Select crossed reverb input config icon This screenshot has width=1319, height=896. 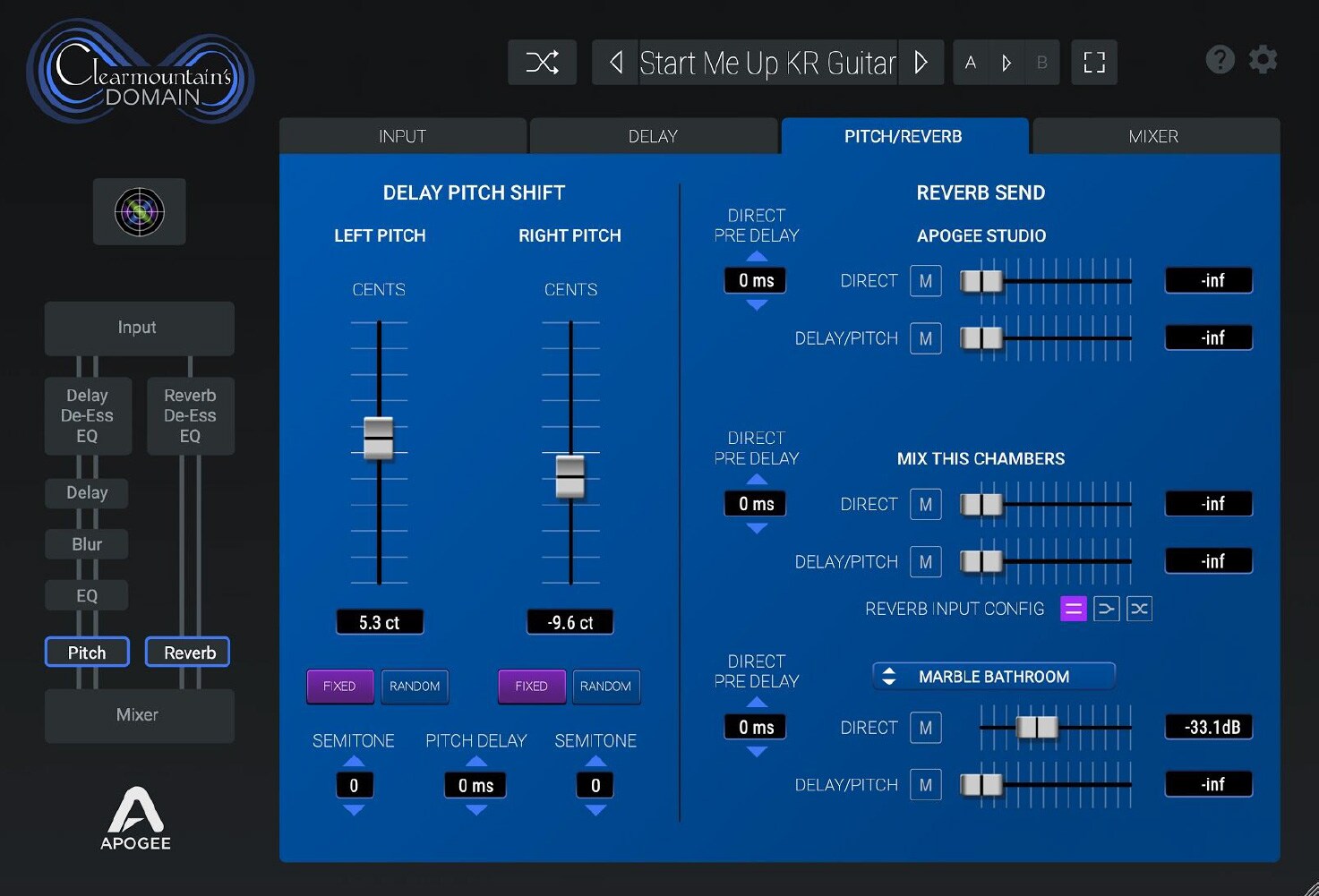pos(1139,609)
